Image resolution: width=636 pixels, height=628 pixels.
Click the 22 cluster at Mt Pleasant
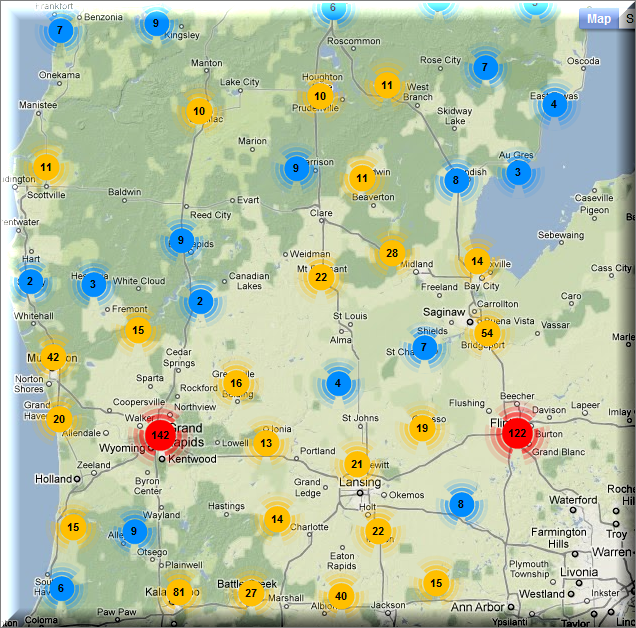pyautogui.click(x=321, y=277)
